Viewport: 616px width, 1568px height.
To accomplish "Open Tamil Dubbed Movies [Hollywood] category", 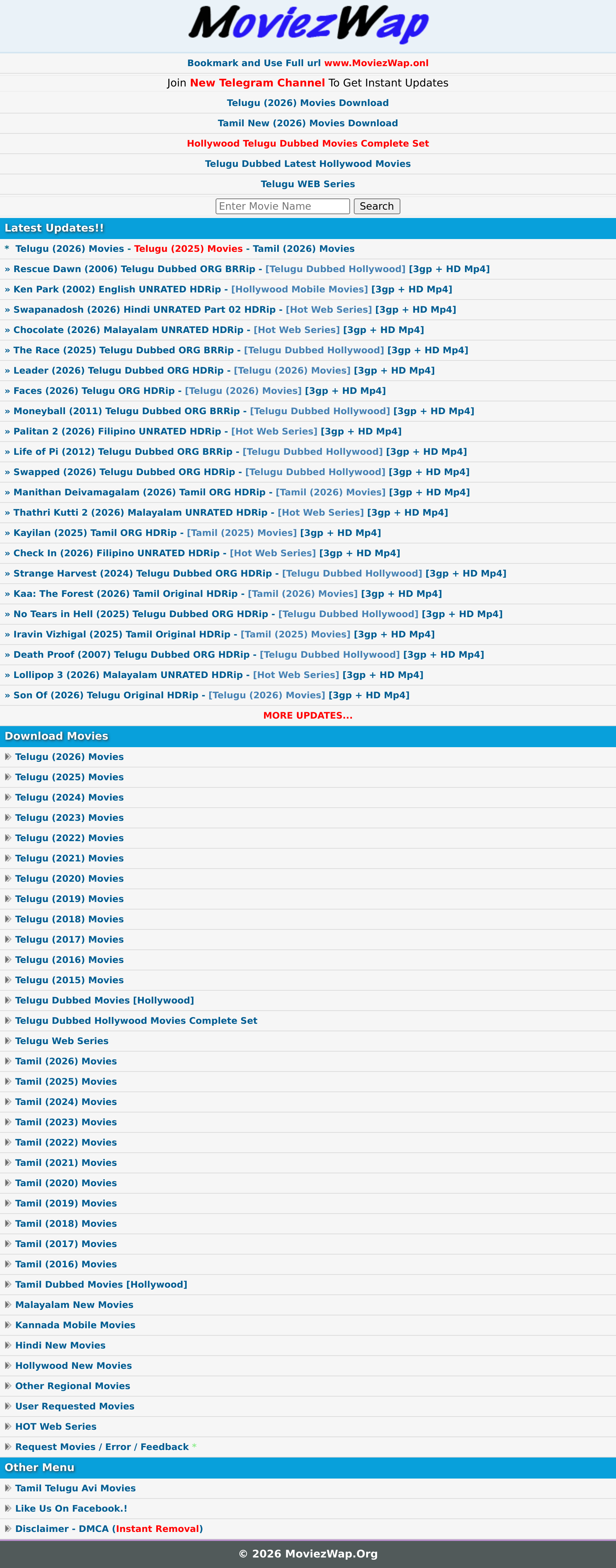I will tap(101, 1284).
